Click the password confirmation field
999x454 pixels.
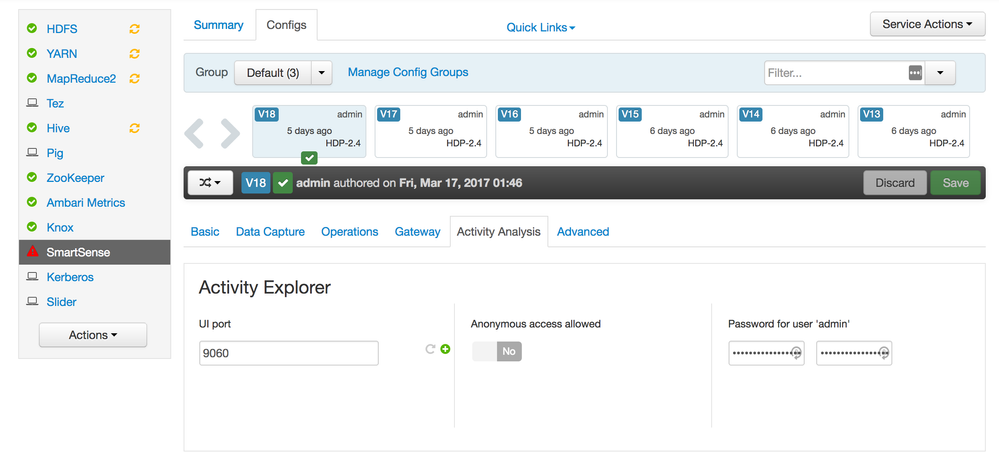(854, 353)
